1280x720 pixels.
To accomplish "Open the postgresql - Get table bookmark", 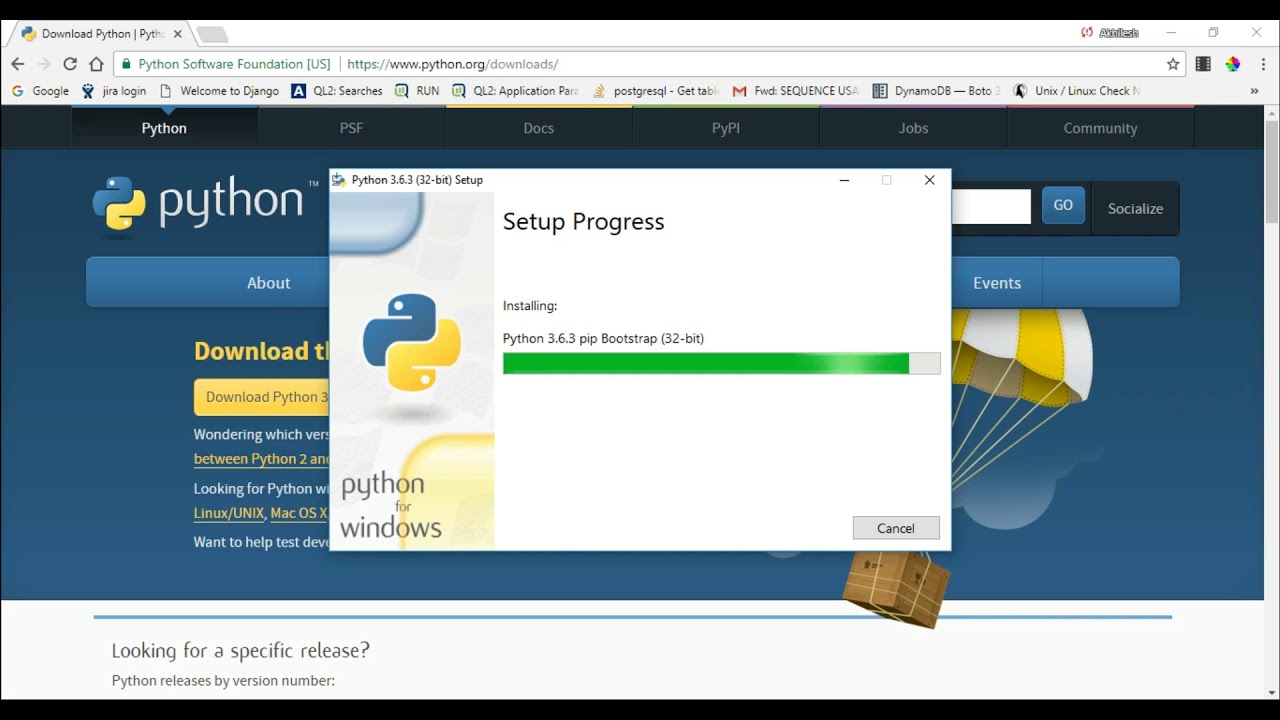I will click(x=656, y=91).
